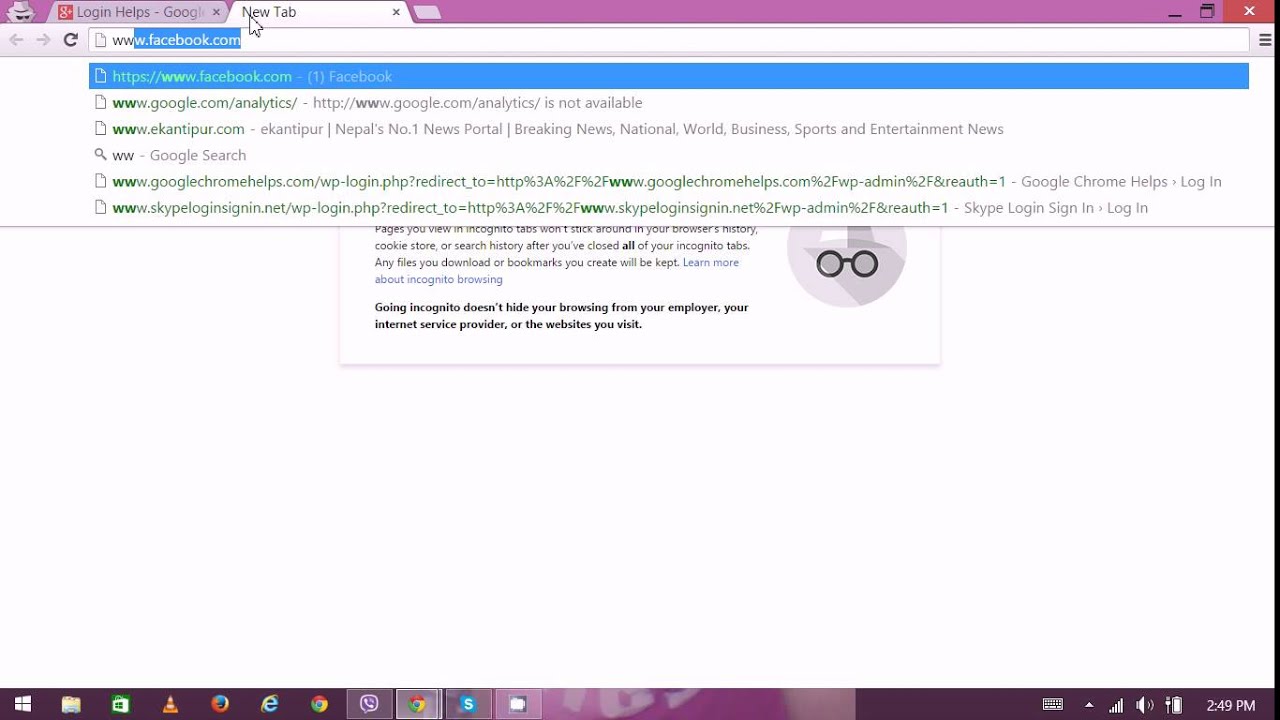This screenshot has width=1280, height=720.
Task: Open the Windows Start button
Action: click(22, 704)
